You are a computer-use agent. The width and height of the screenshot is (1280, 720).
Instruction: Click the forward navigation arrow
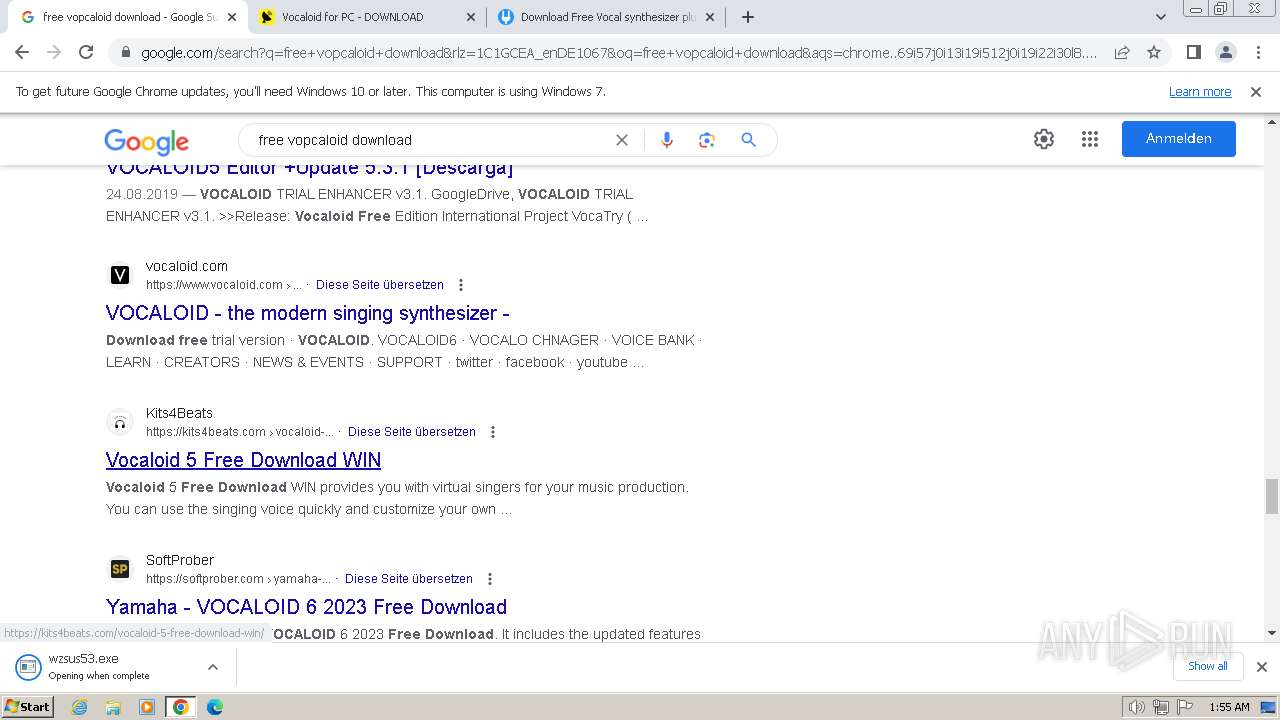click(54, 52)
